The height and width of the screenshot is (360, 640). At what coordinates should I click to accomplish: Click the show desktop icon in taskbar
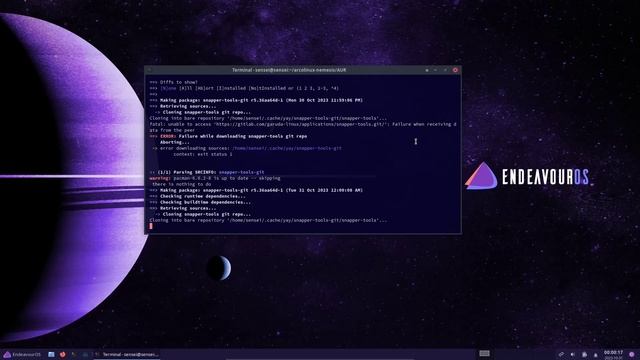coord(51,354)
